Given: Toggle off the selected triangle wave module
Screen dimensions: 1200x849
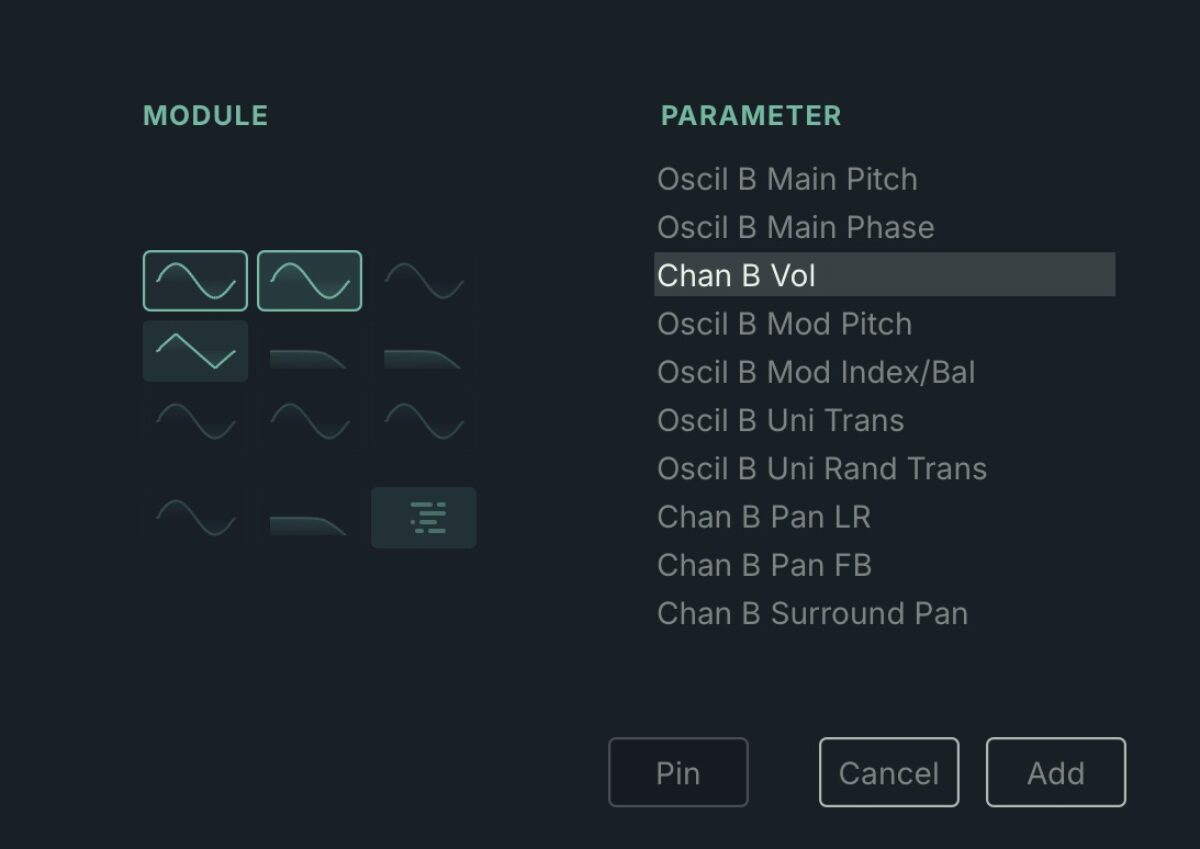Looking at the screenshot, I should 195,351.
